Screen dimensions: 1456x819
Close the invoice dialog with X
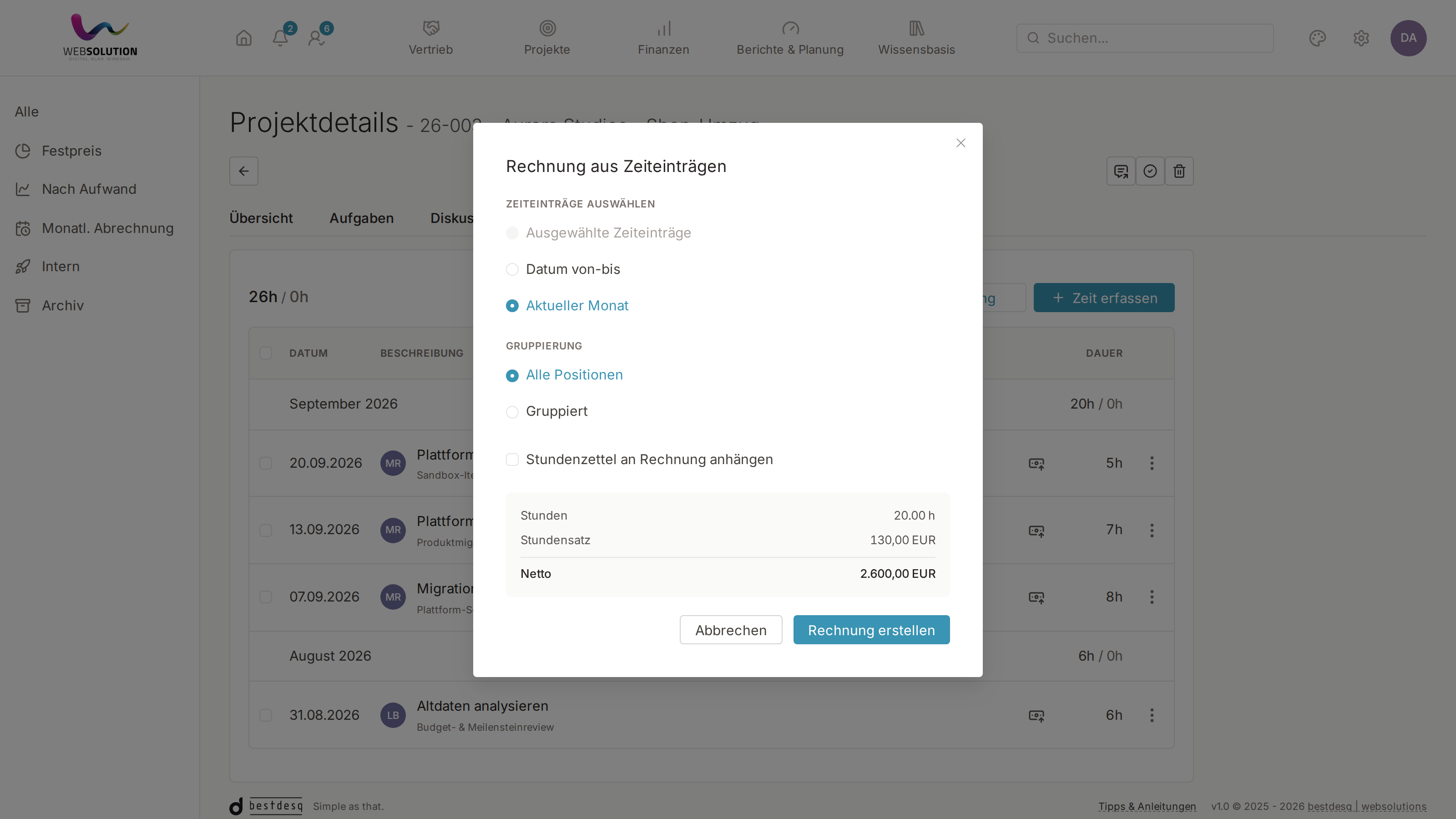961,143
